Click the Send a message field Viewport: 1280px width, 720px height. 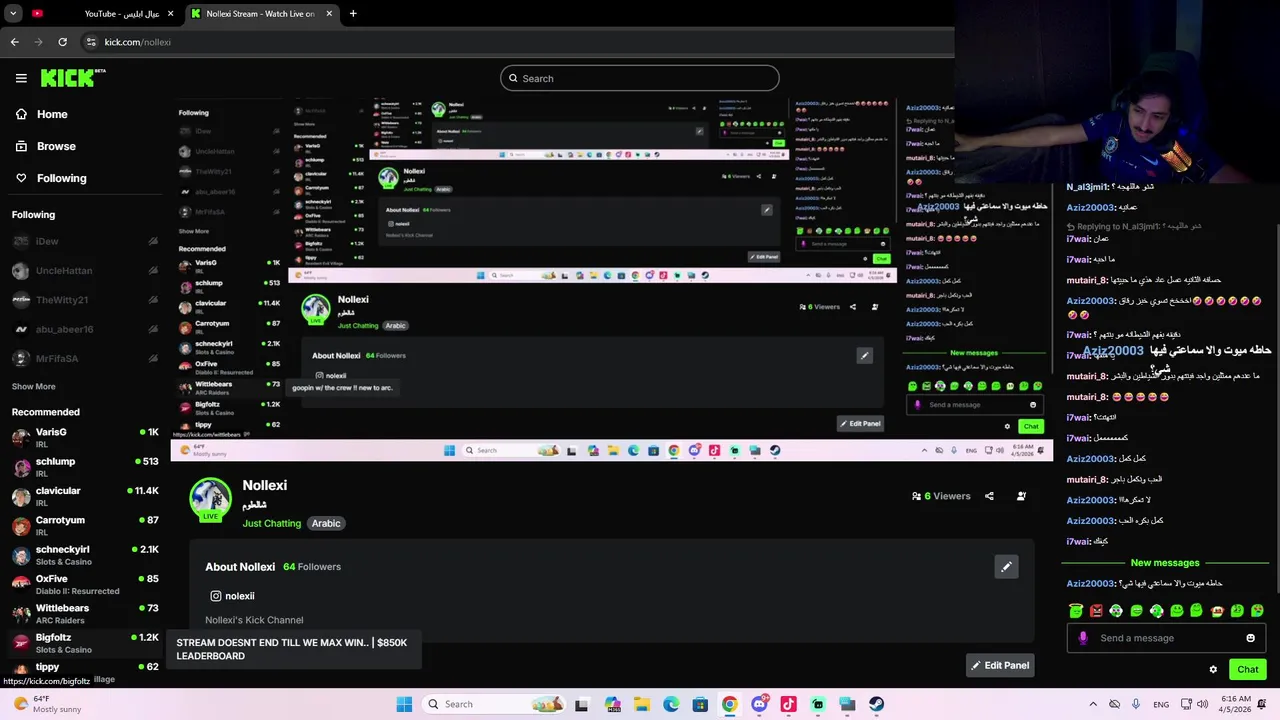click(1167, 638)
